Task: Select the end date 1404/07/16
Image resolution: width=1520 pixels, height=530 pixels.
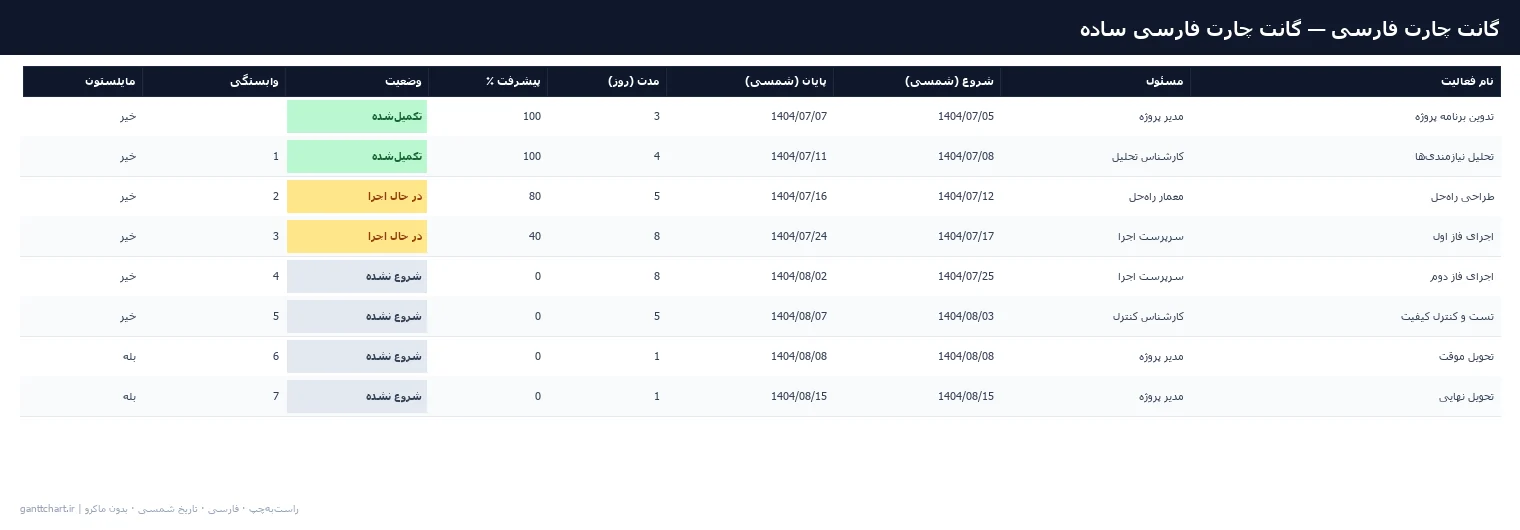Action: point(799,197)
